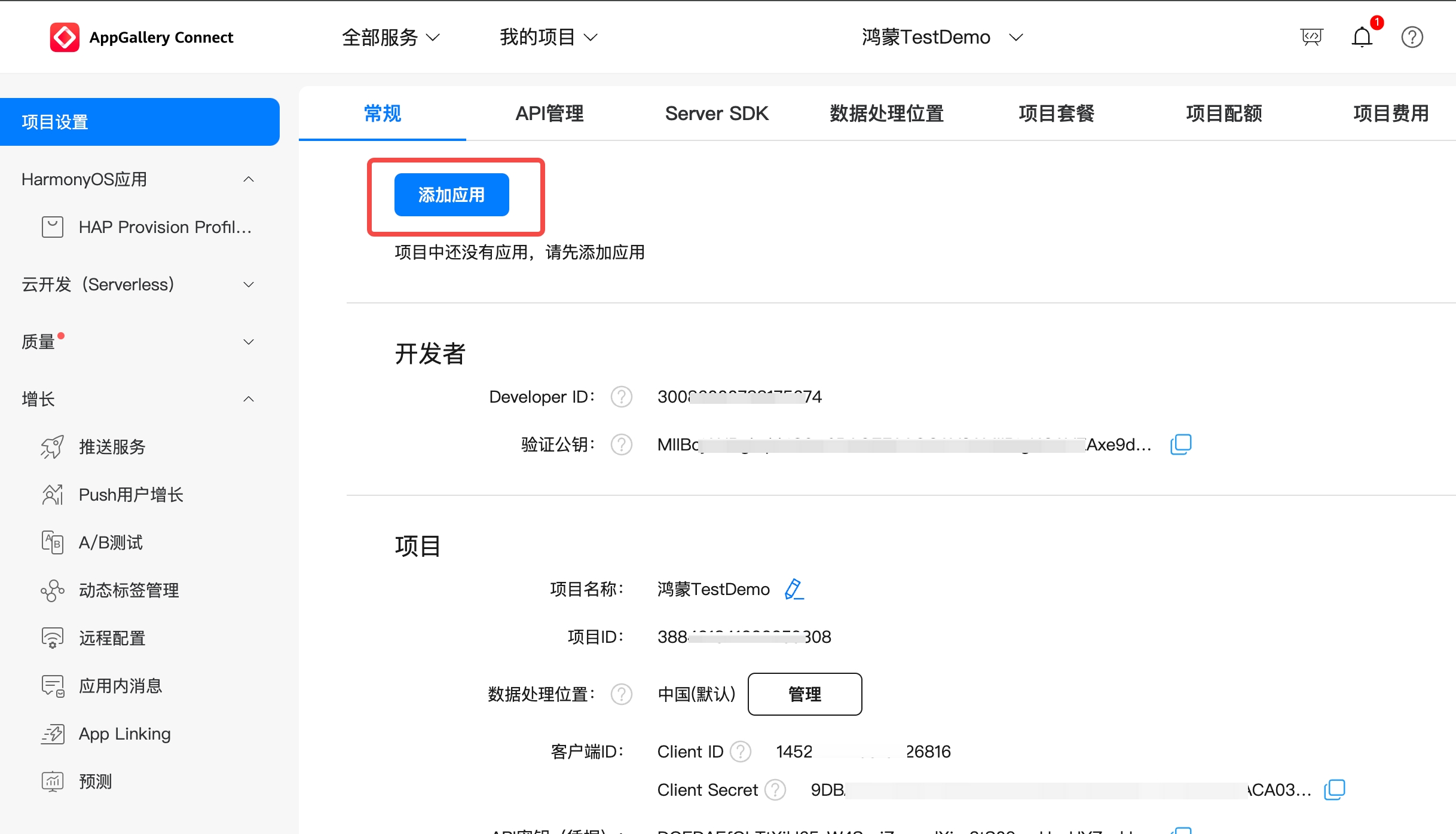Switch to the 项目套餐 tab

pos(1056,114)
